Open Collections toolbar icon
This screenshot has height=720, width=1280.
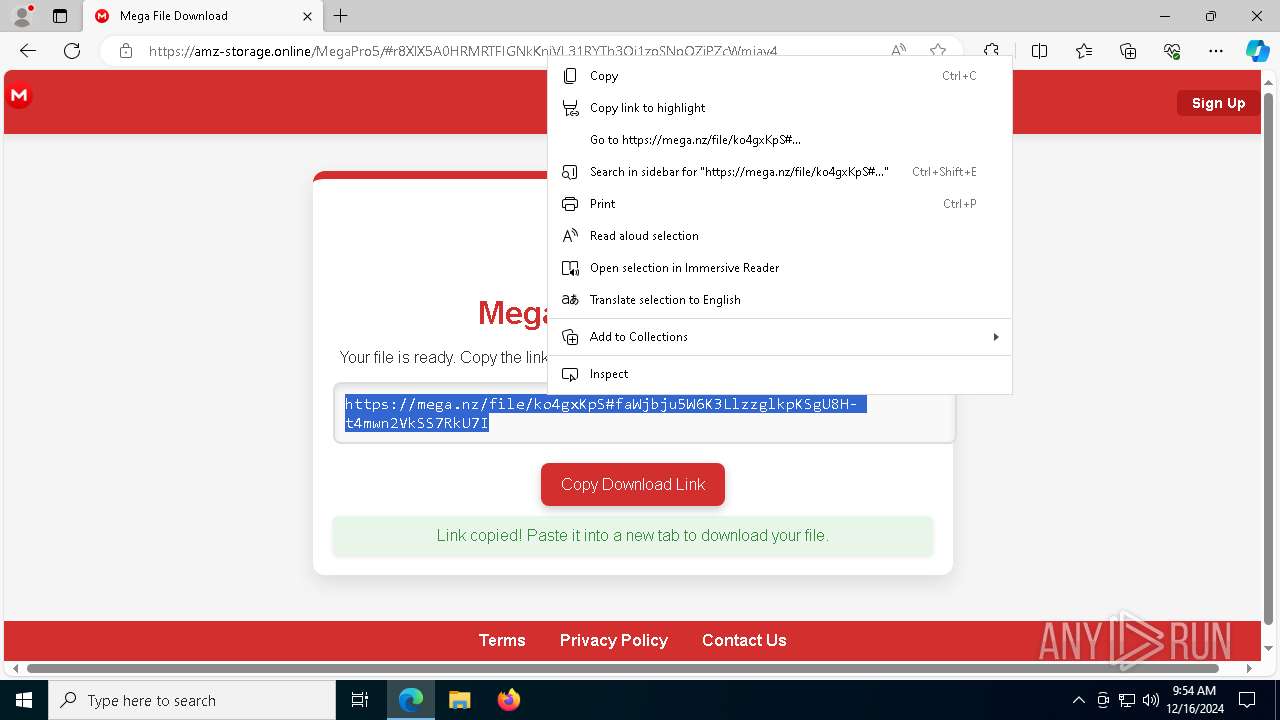pos(1128,51)
